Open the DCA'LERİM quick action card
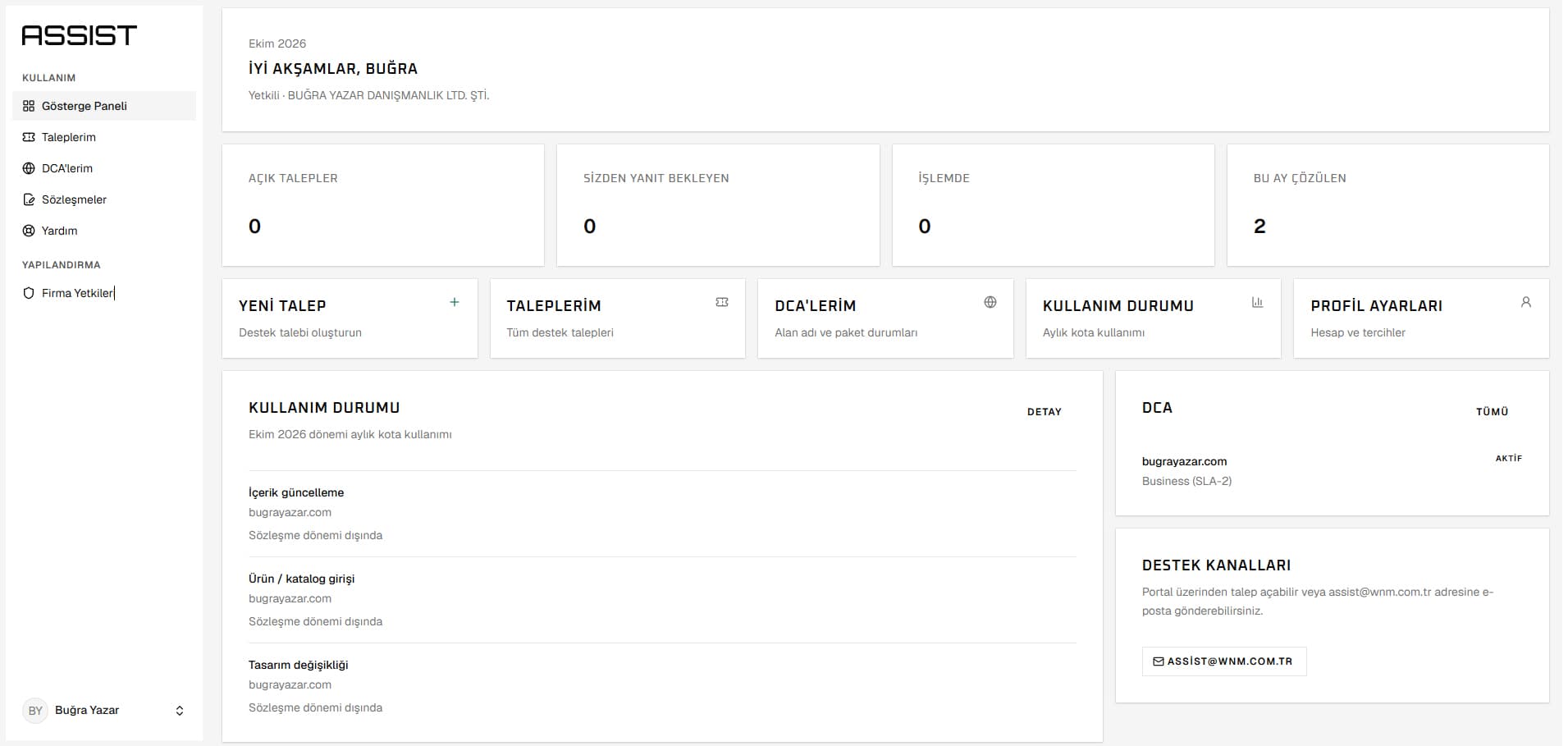Viewport: 1568px width, 746px height. click(x=885, y=318)
